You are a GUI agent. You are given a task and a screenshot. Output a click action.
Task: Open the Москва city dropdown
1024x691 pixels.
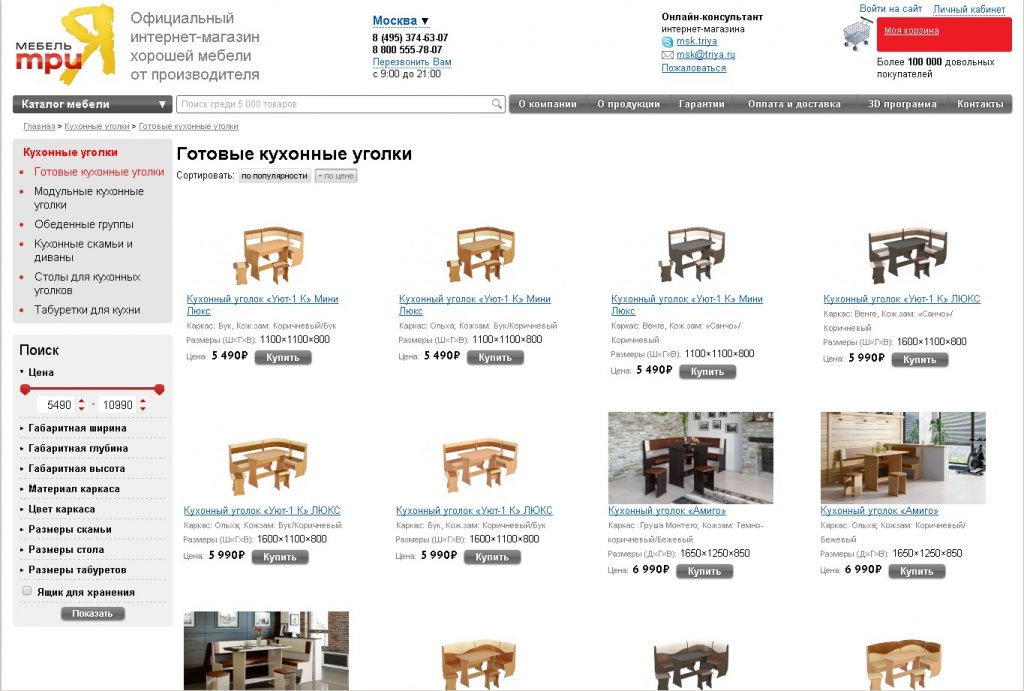click(x=400, y=21)
